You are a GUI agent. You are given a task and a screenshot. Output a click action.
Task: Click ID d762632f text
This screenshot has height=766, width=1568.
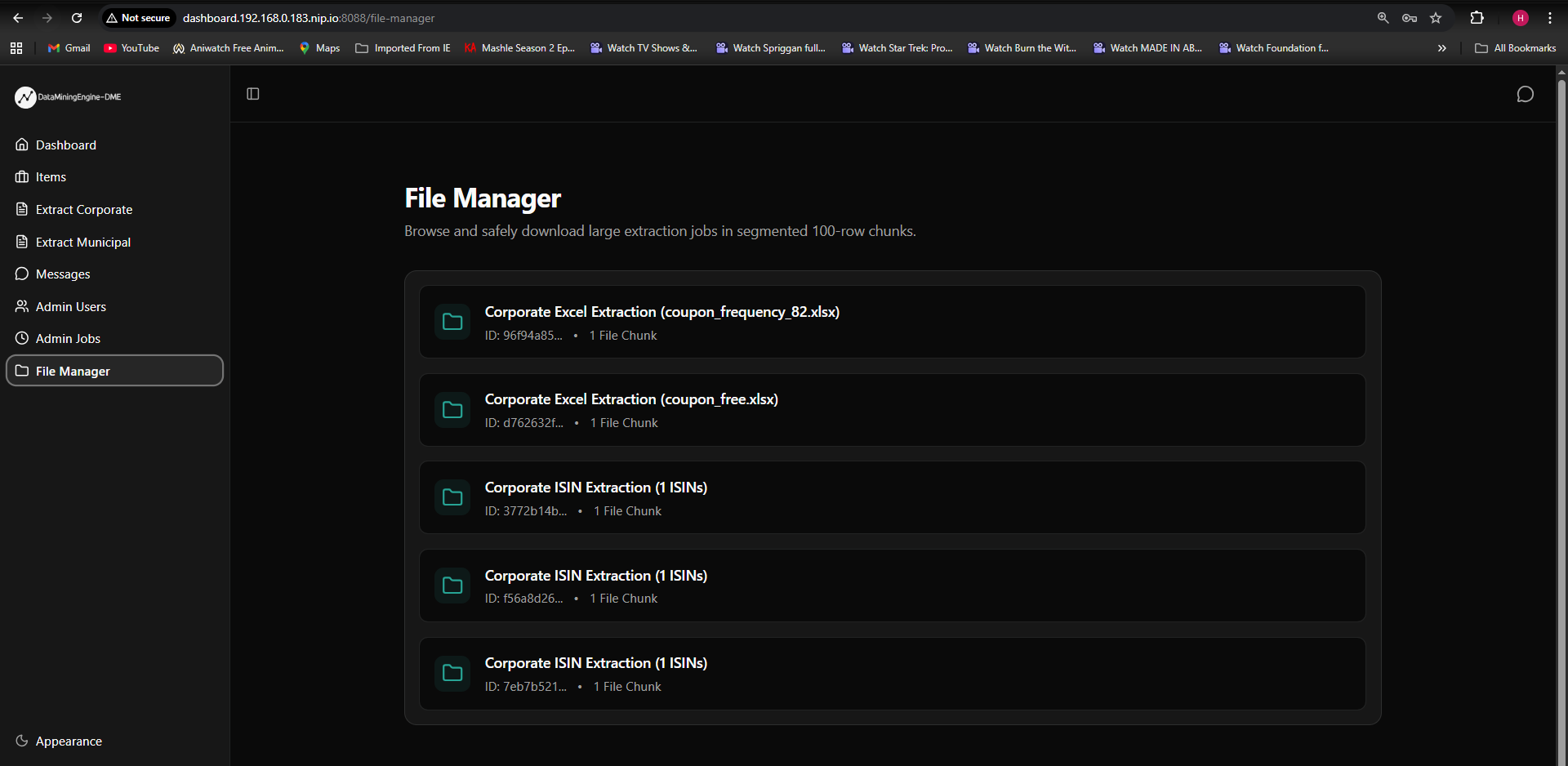click(524, 423)
